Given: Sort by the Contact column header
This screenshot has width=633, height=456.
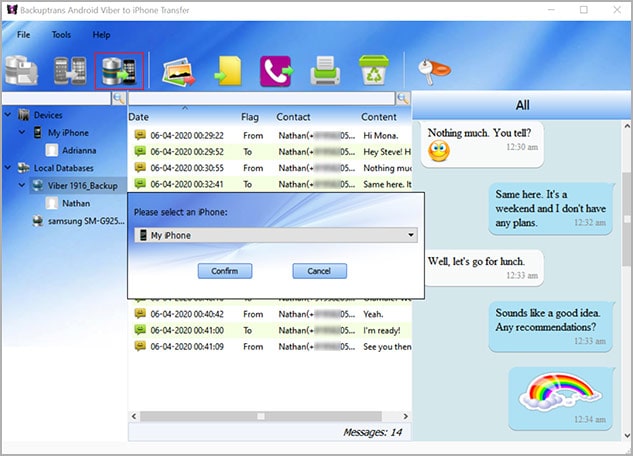Looking at the screenshot, I should [293, 117].
